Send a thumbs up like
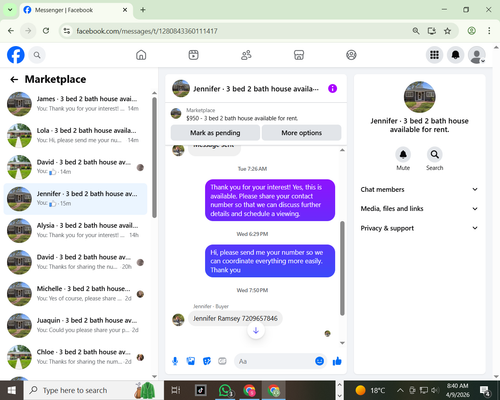Screen dimensions: 500x400 pos(337,361)
